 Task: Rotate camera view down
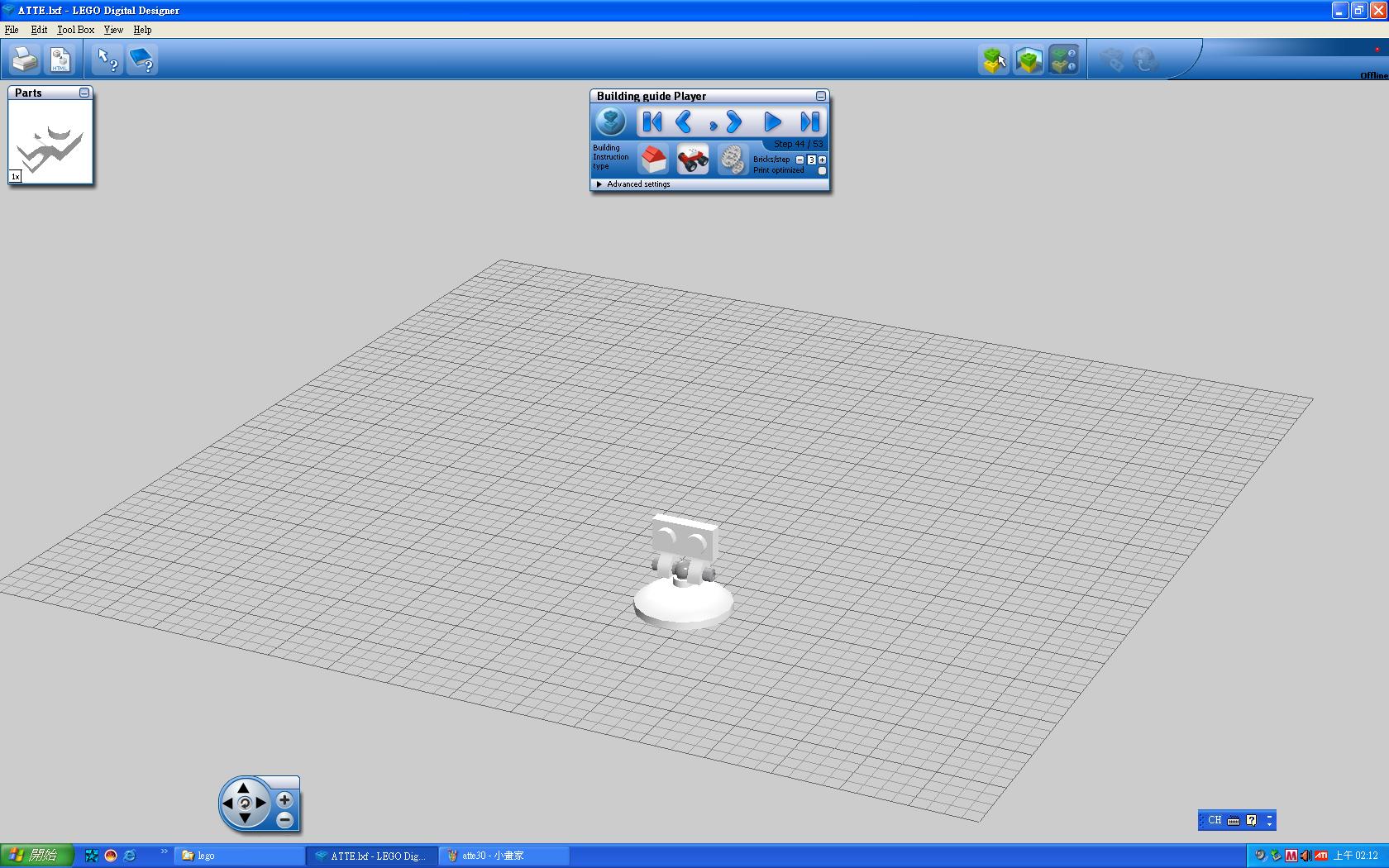244,818
